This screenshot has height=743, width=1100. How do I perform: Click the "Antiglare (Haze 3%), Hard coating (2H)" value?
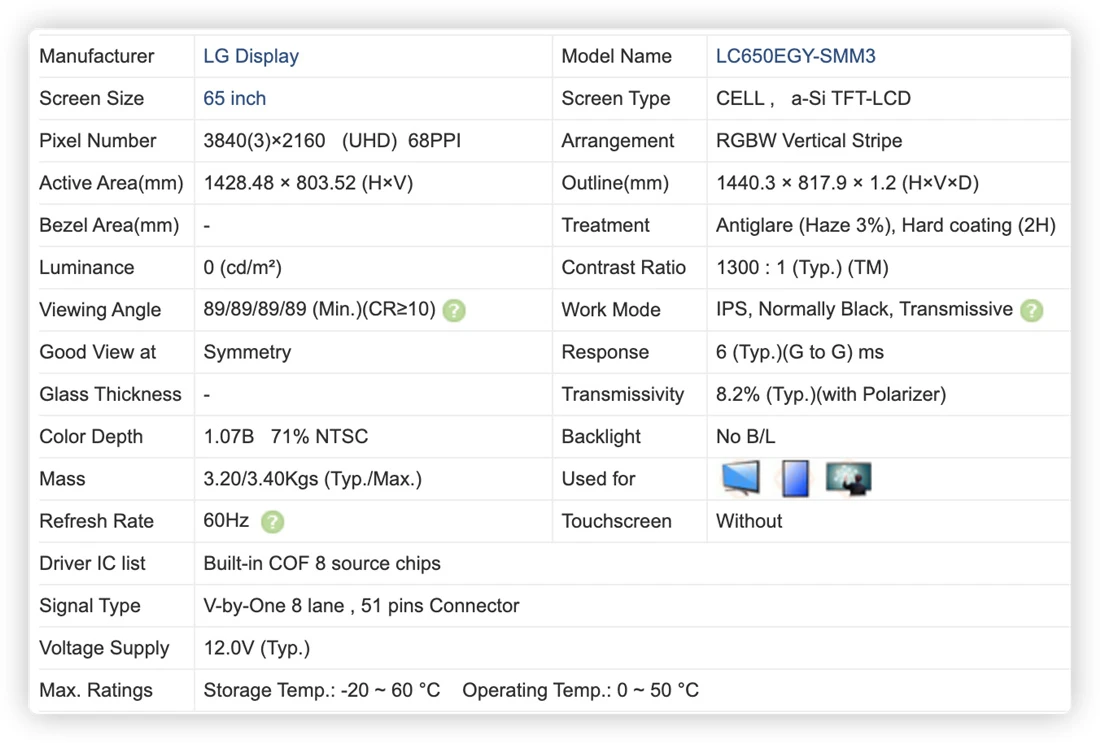pos(885,225)
